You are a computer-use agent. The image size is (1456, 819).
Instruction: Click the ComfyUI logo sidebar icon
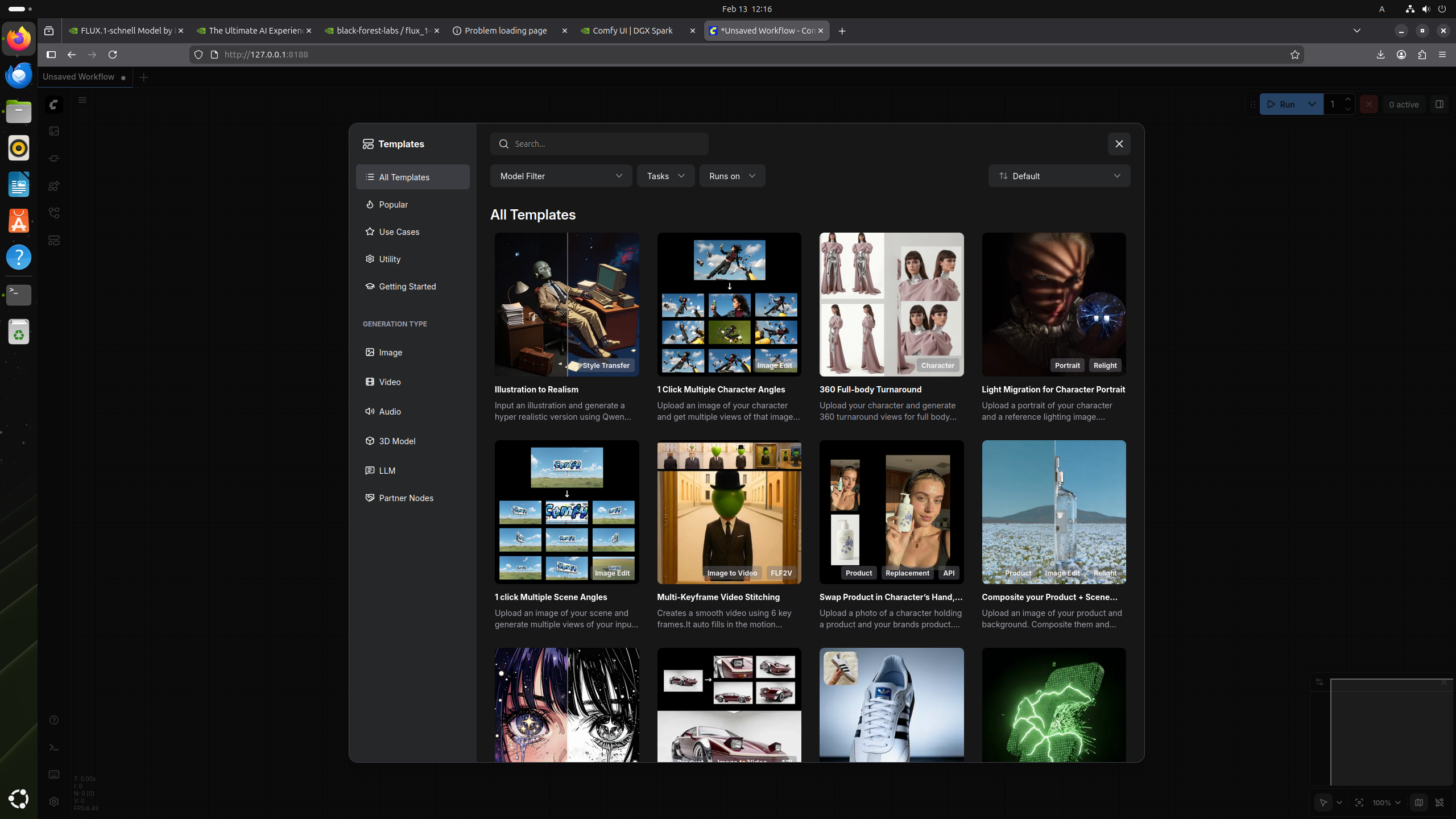[54, 105]
